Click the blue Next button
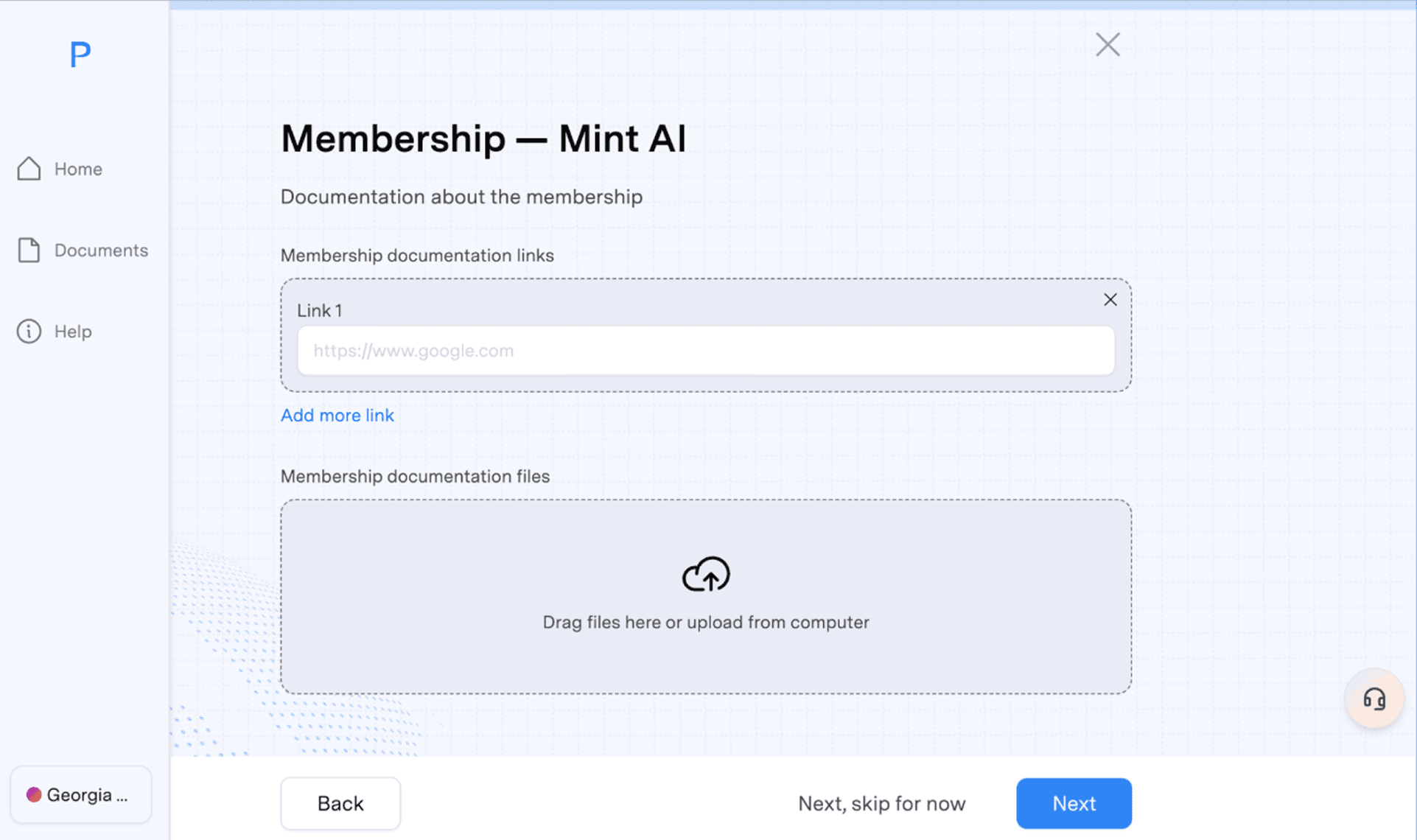 click(1073, 803)
